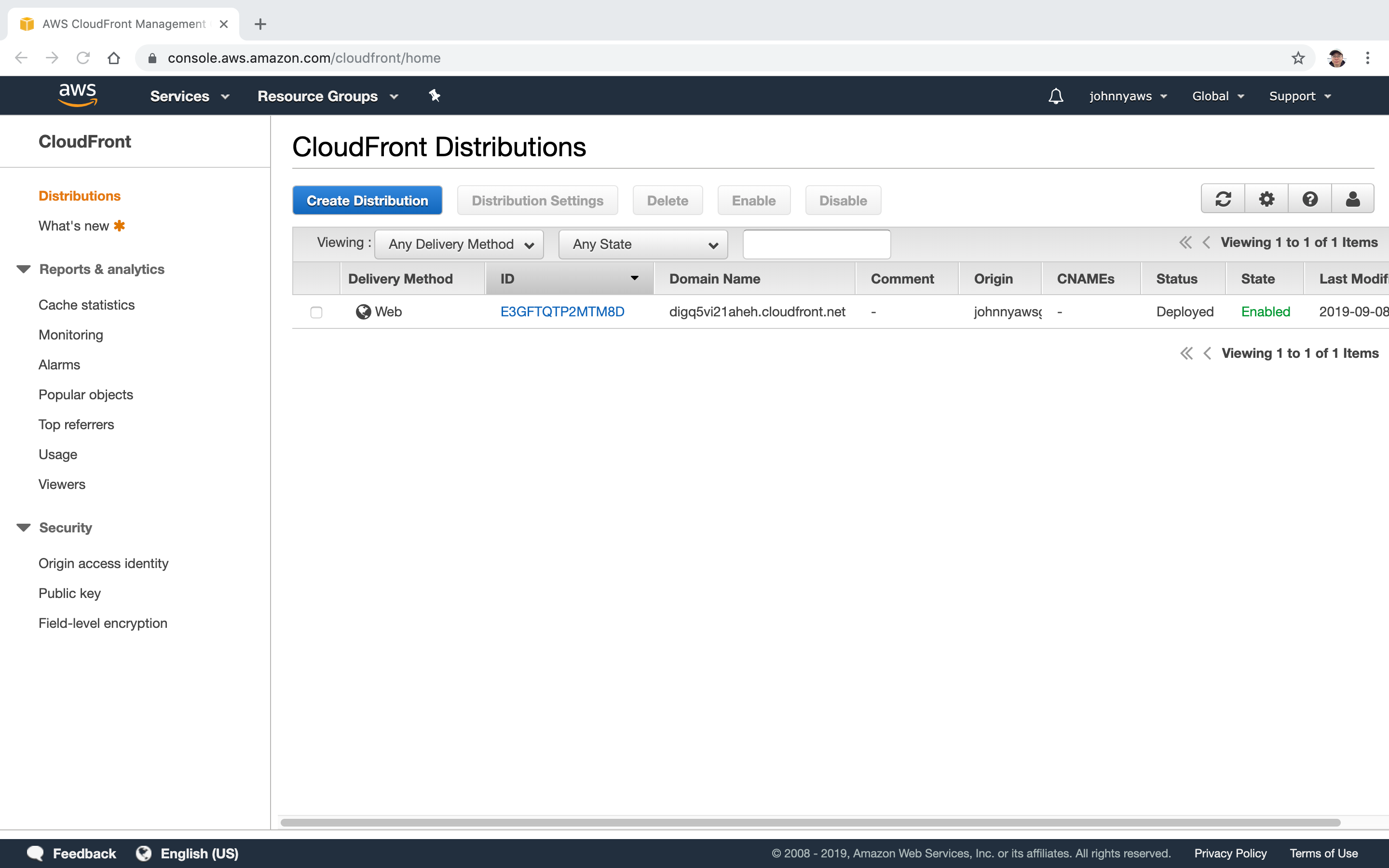This screenshot has width=1389, height=868.
Task: Open the Support menu
Action: click(1300, 96)
